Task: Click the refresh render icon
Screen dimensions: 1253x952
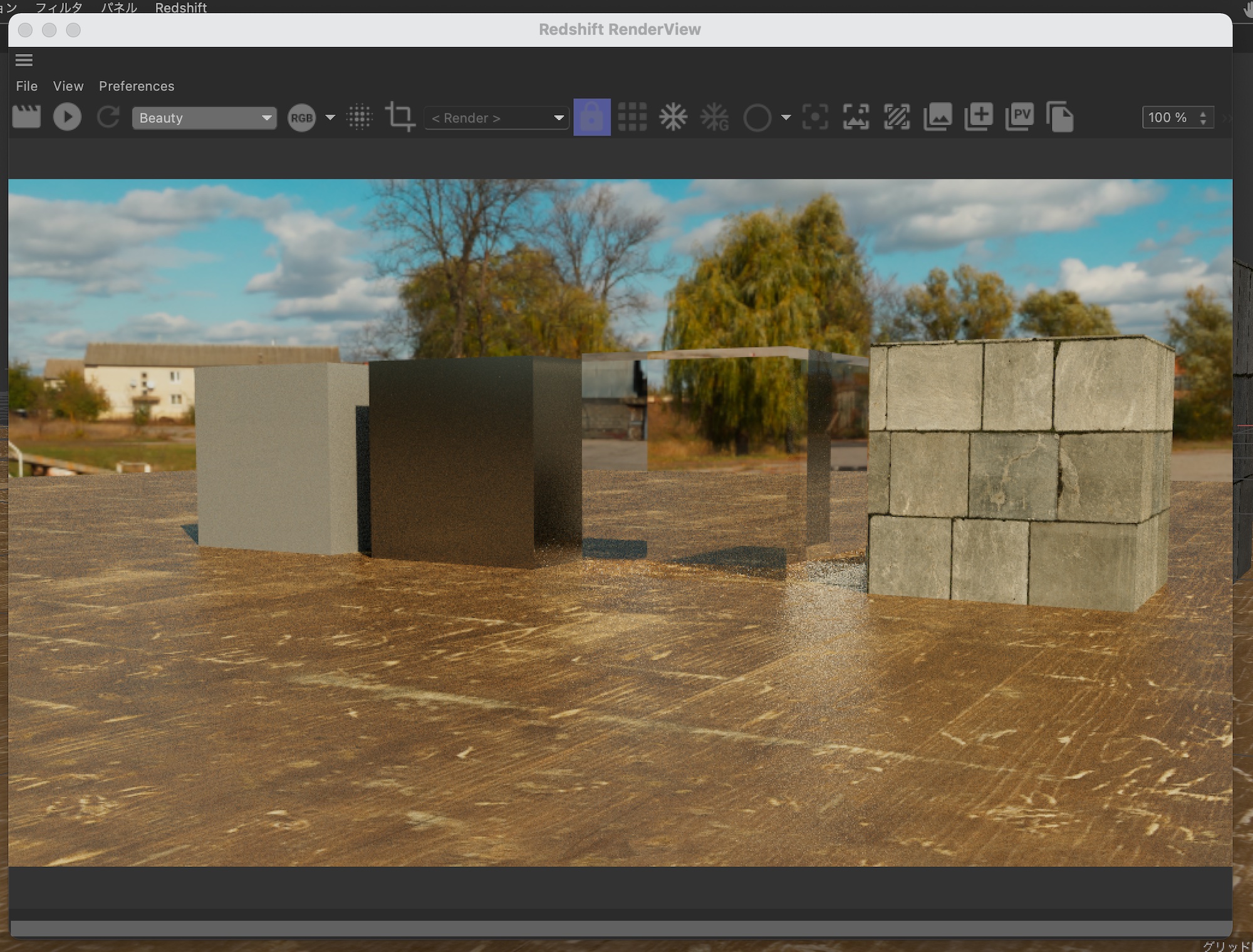Action: (x=108, y=117)
